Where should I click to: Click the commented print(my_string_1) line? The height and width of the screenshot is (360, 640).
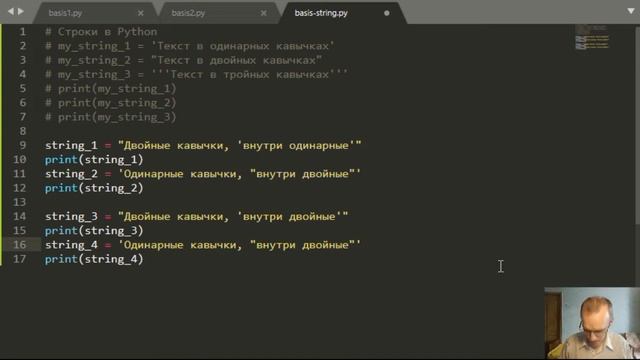pyautogui.click(x=111, y=89)
